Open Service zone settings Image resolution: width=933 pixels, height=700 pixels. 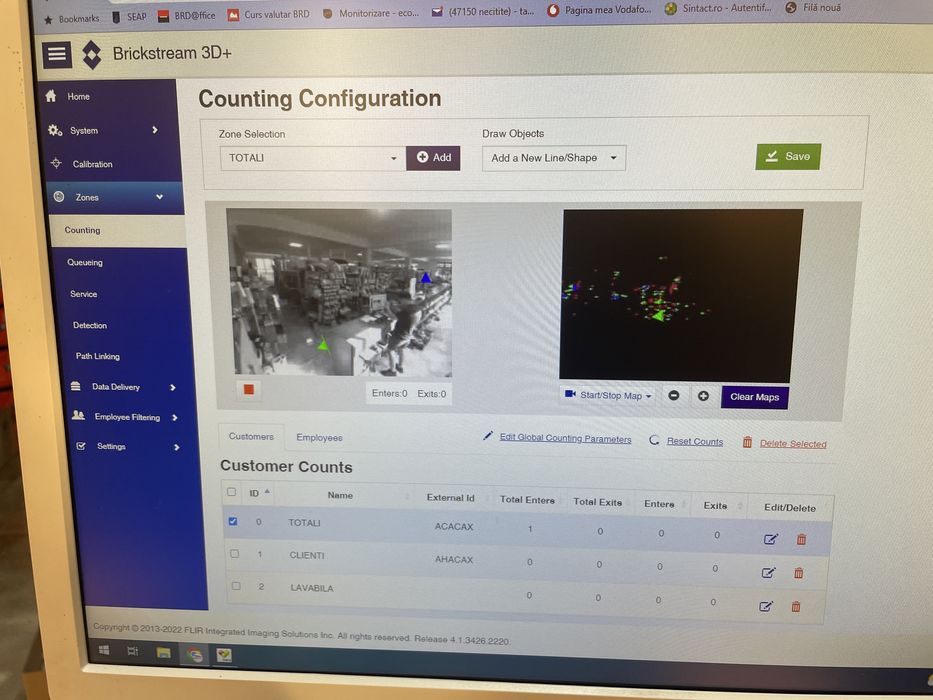coord(83,294)
